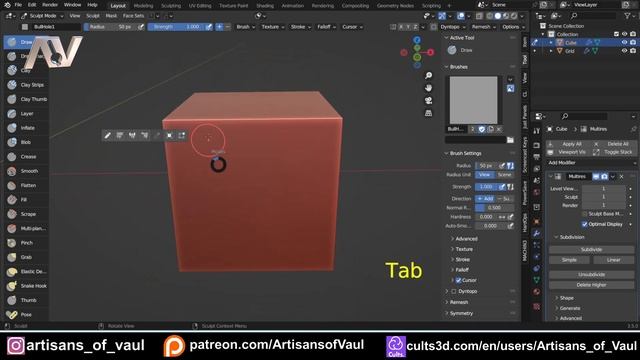Select the Clay Strips brush
This screenshot has width=640, height=360.
click(x=26, y=85)
